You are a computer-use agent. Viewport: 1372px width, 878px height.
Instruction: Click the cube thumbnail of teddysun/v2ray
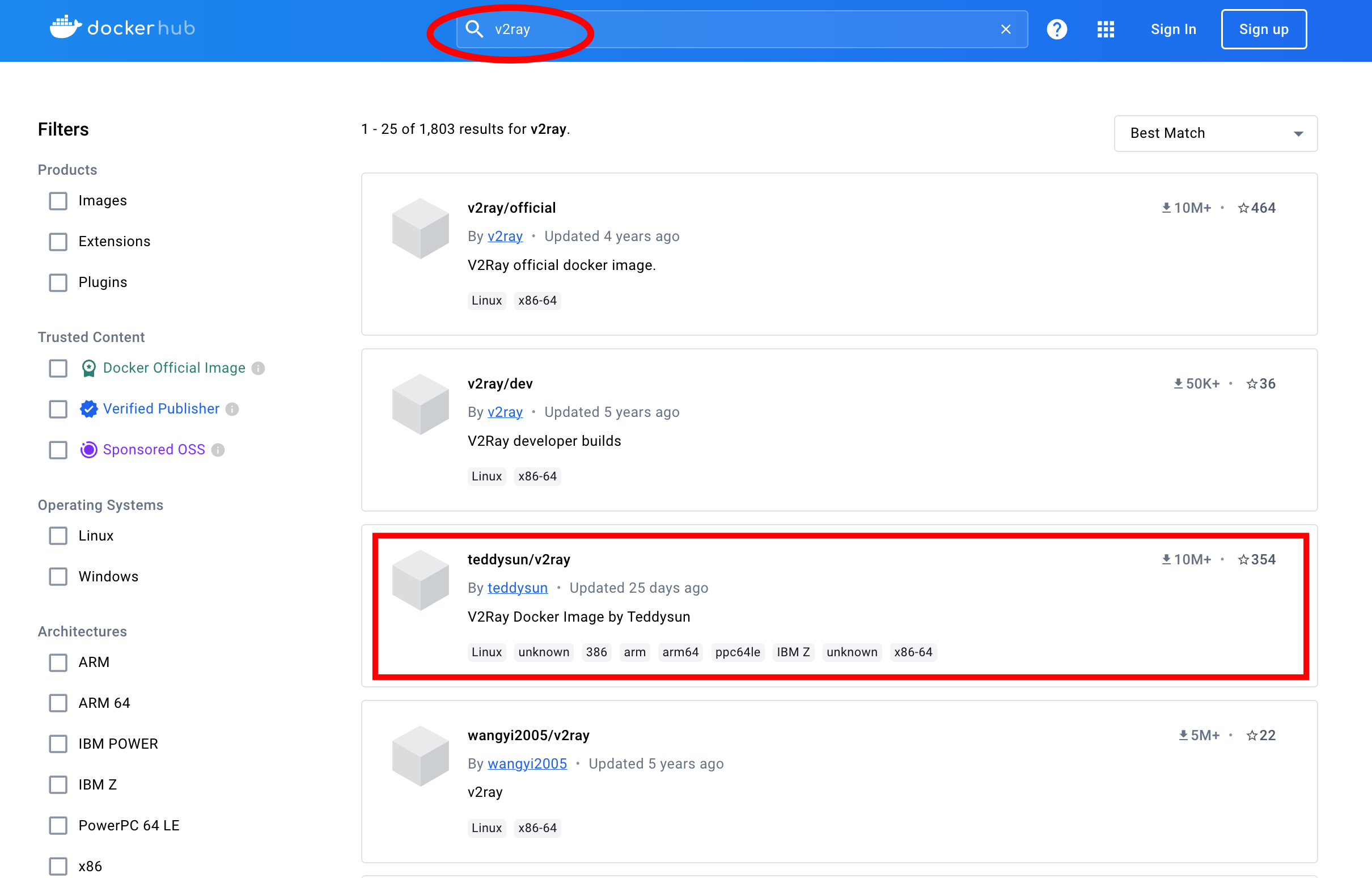(x=421, y=580)
